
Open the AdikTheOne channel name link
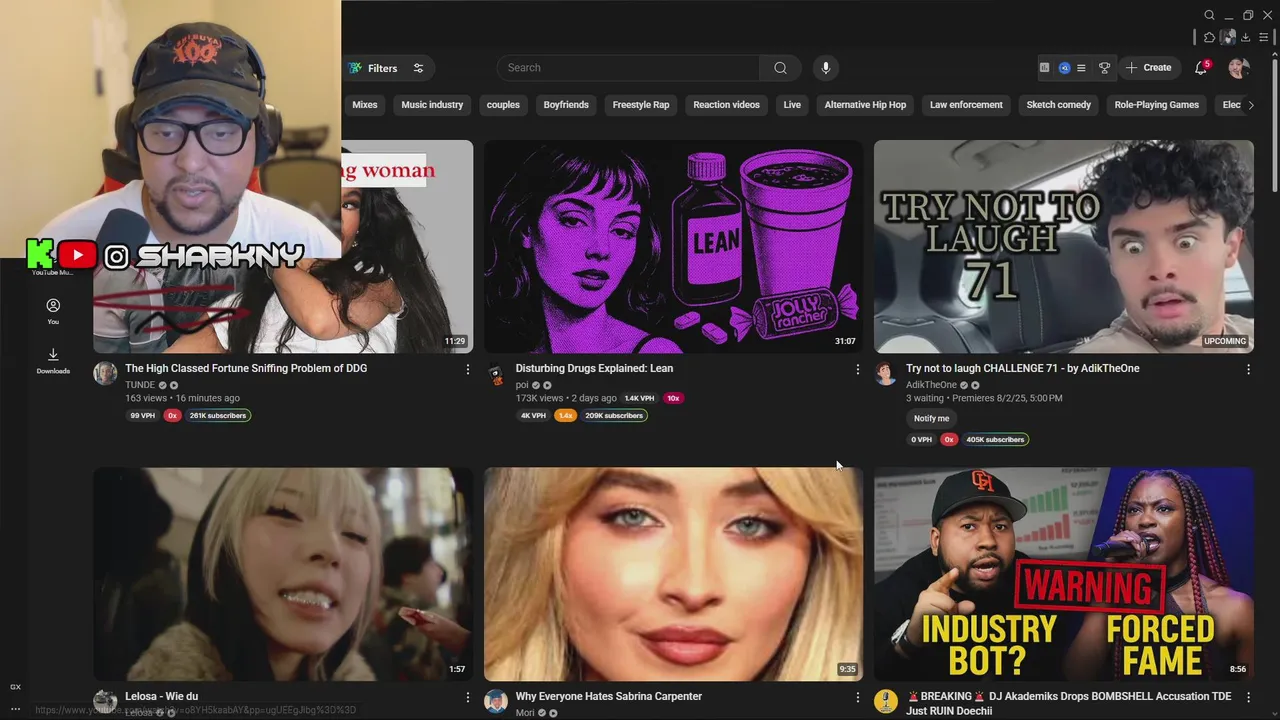pyautogui.click(x=931, y=385)
